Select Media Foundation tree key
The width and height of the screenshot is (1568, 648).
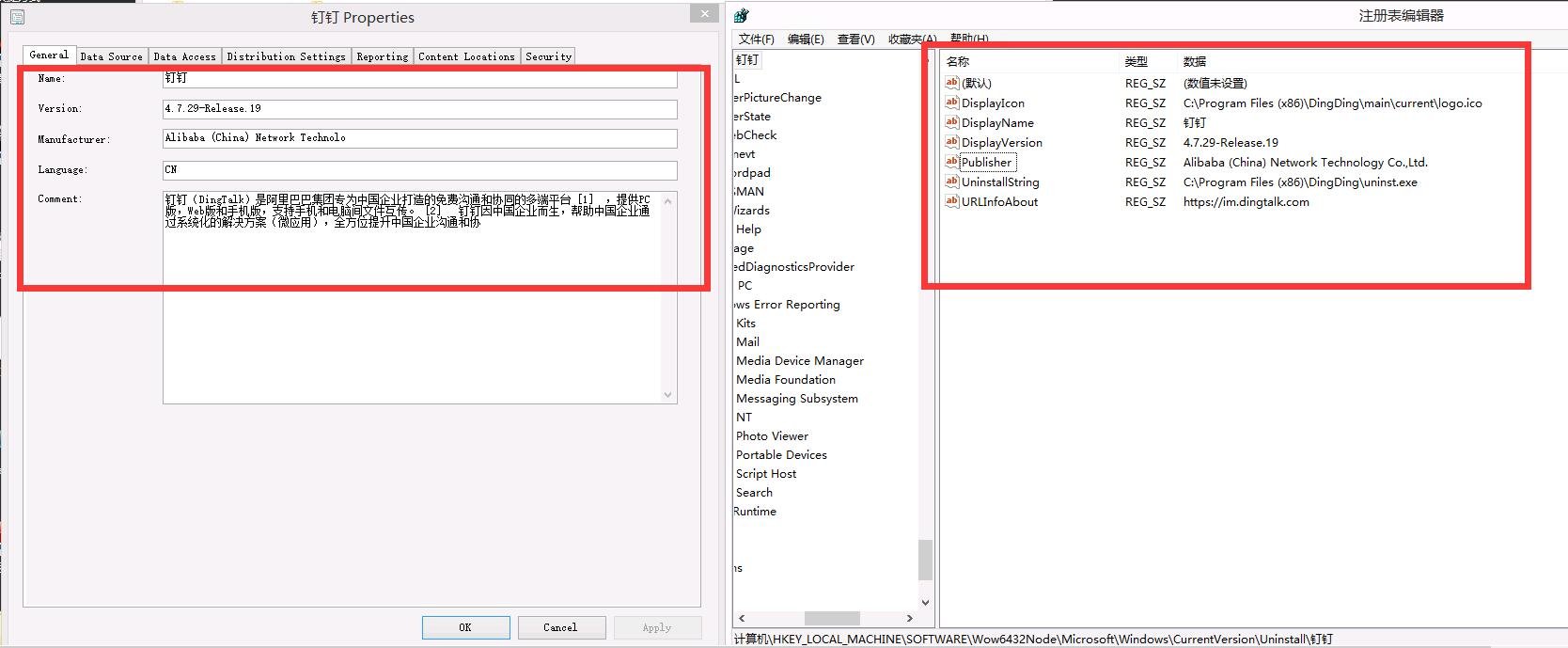pos(786,380)
